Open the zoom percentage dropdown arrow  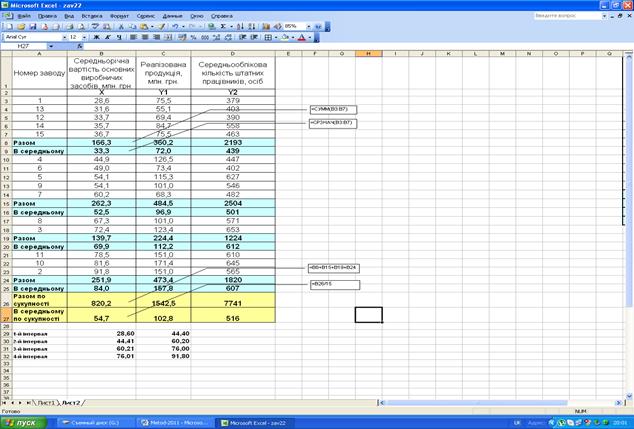(x=309, y=26)
